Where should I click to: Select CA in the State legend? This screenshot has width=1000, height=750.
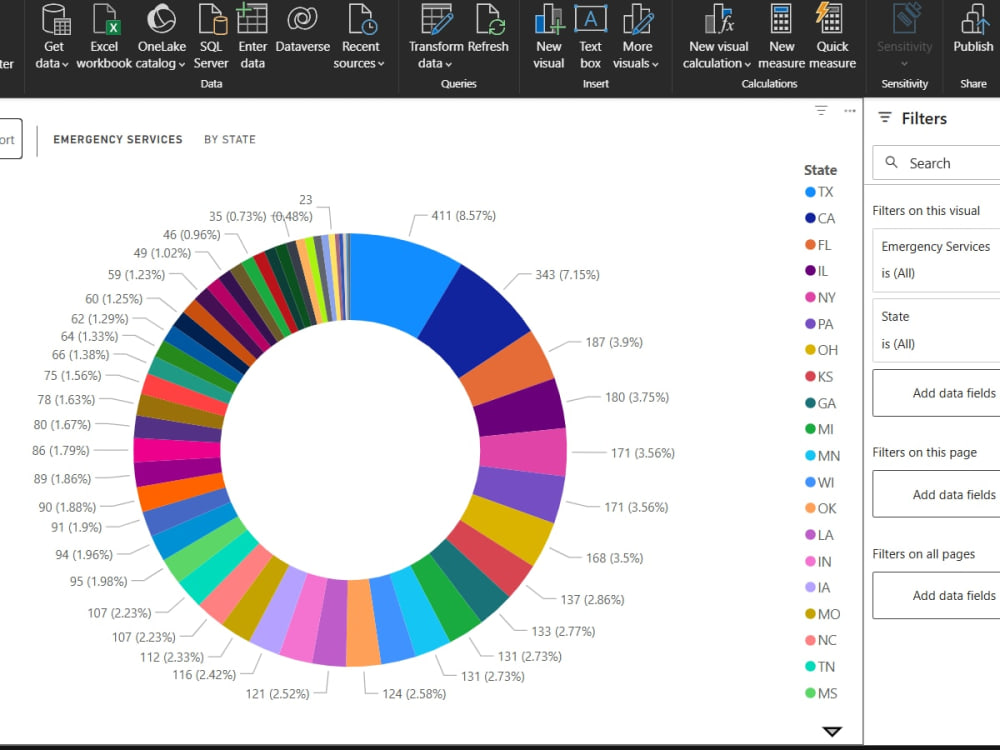(820, 218)
